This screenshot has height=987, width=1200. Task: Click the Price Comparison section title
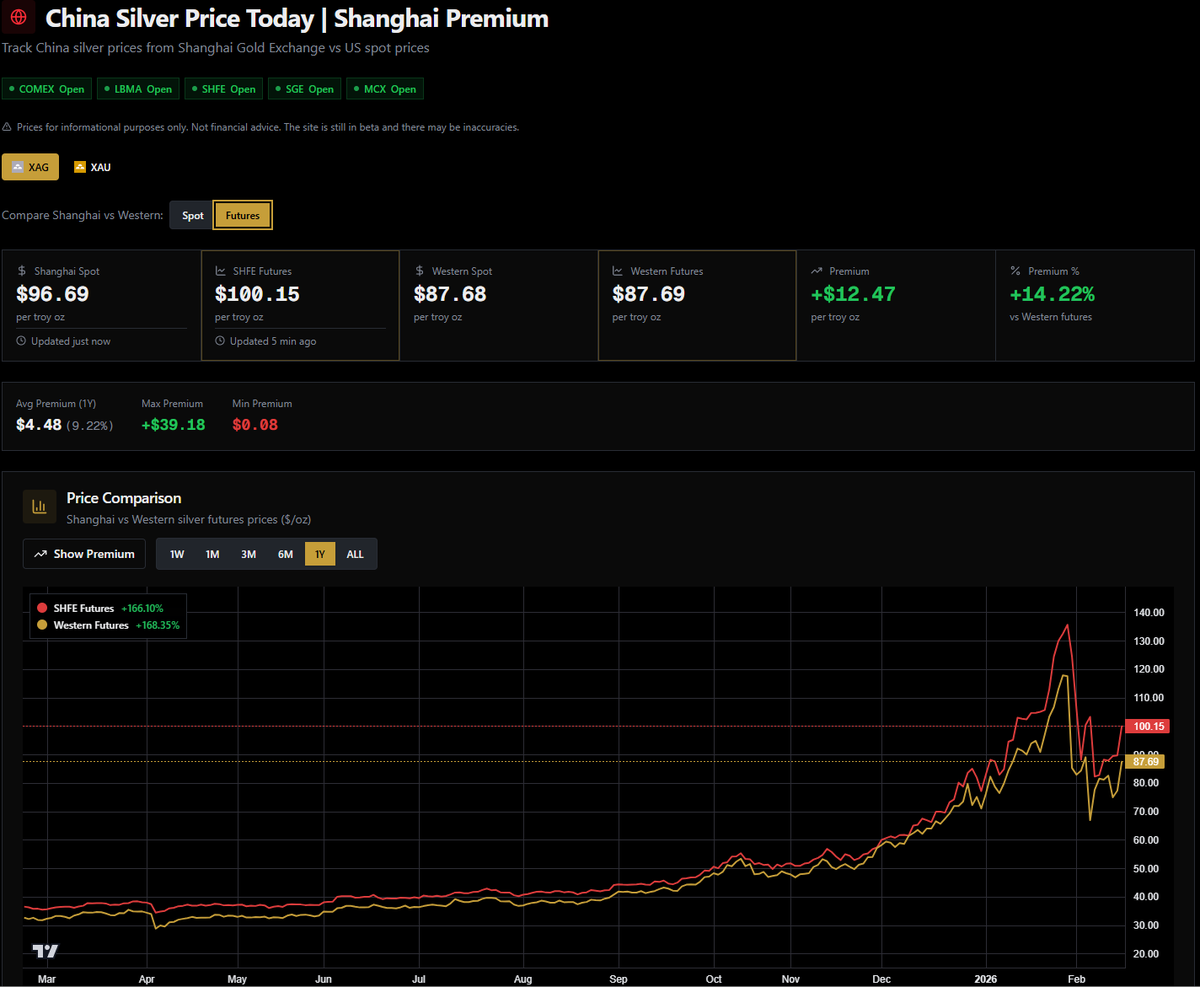pyautogui.click(x=124, y=498)
